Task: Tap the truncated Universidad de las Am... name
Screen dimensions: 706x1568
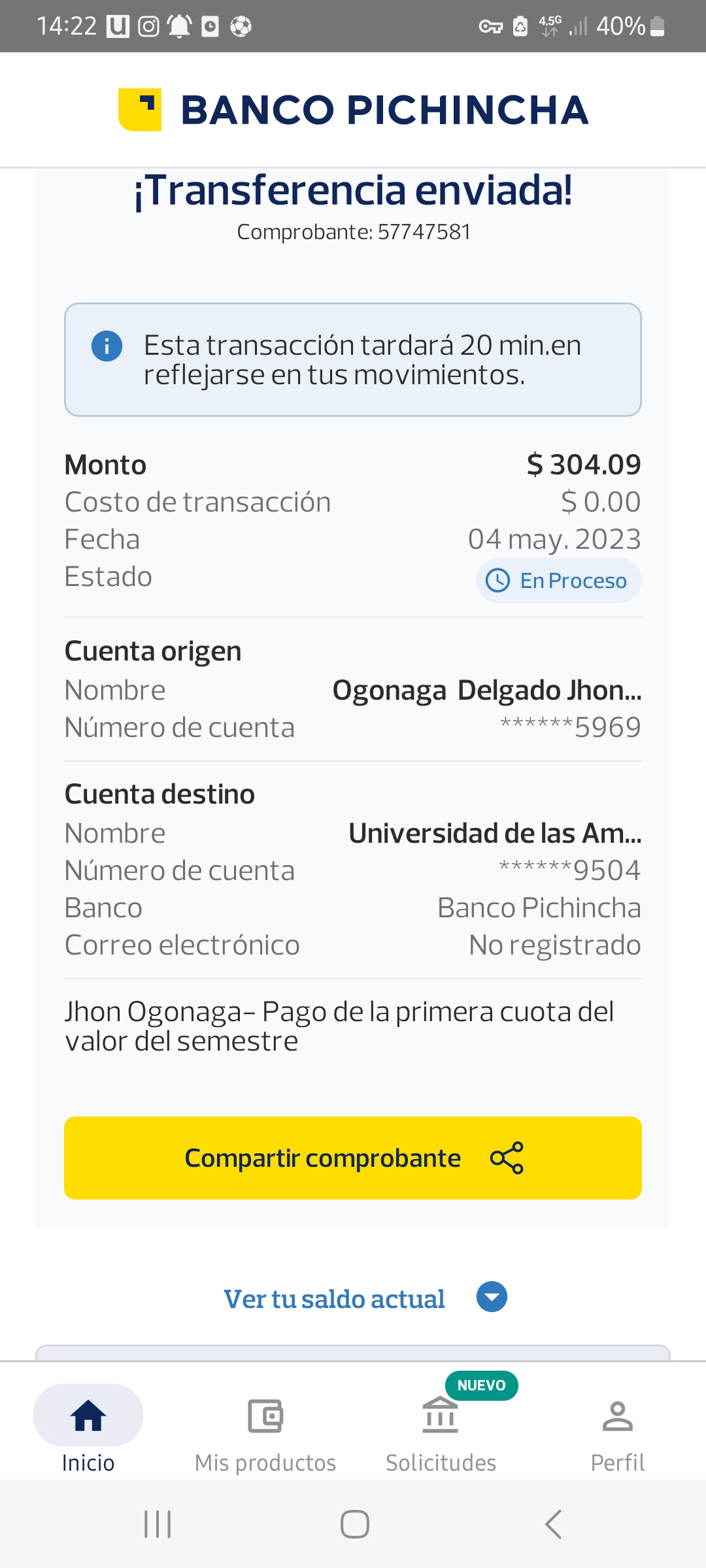Action: [x=495, y=833]
